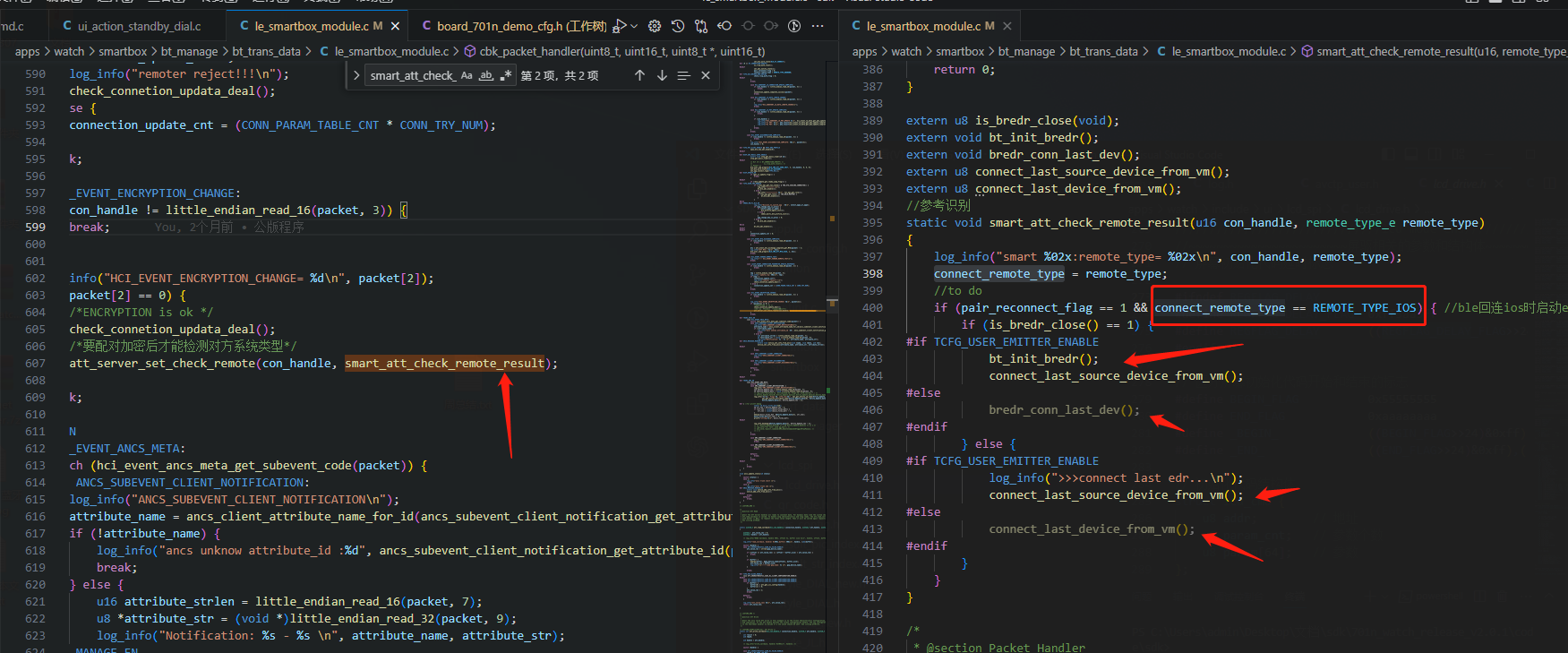Click the 'apps' breadcrumb in the left editor
This screenshot has width=1568, height=653.
(27, 52)
